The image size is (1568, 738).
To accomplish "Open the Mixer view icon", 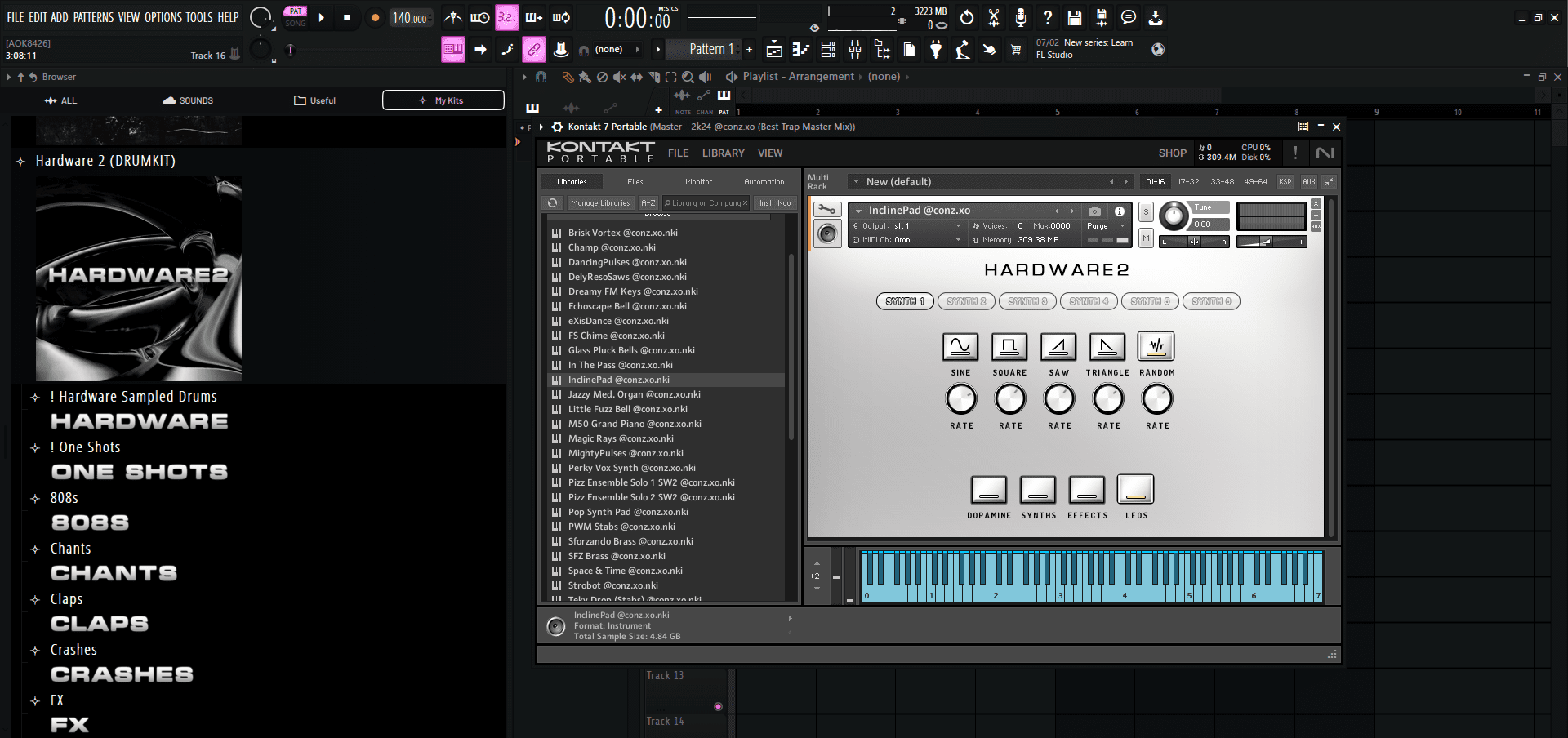I will tap(855, 50).
